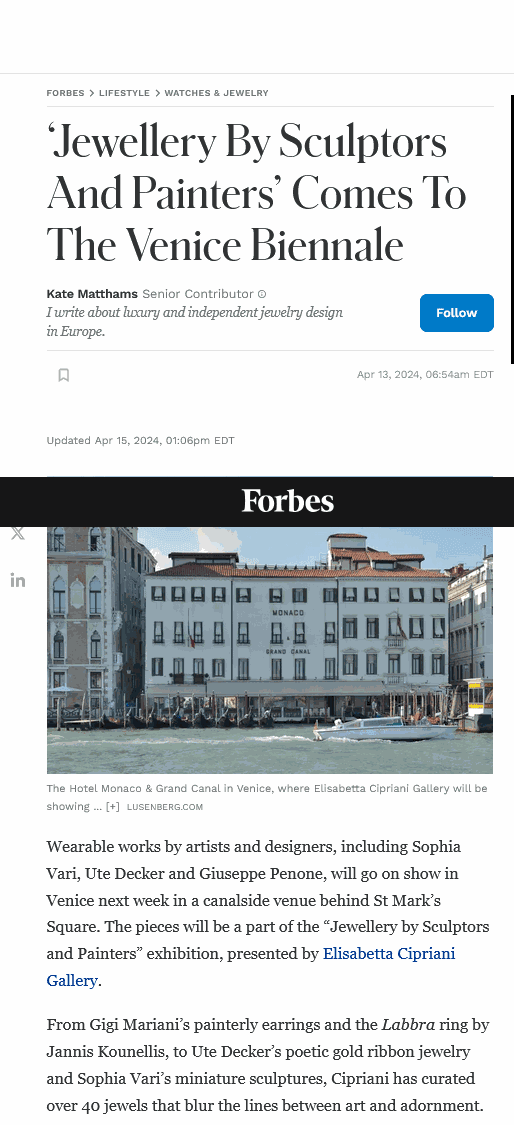Visit the Elisabetta Cipriani Gallery link
This screenshot has width=514, height=1125.
tap(251, 967)
